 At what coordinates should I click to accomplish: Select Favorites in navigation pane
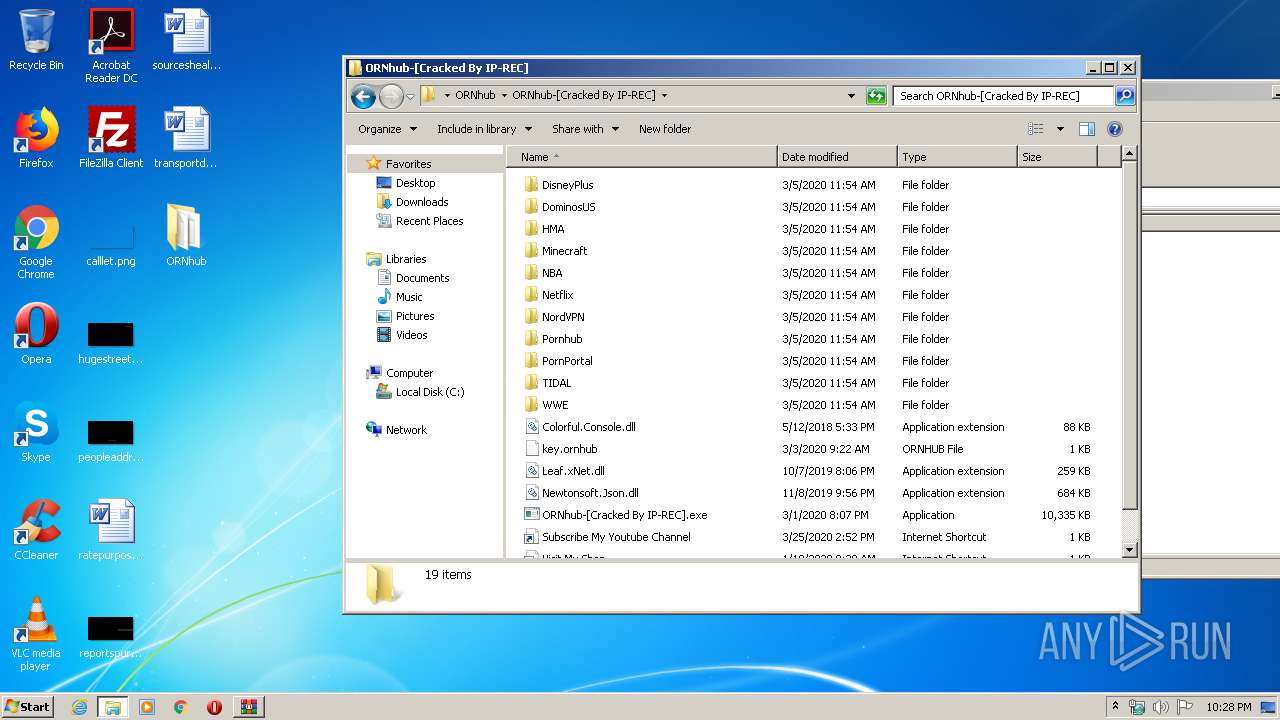pyautogui.click(x=408, y=164)
